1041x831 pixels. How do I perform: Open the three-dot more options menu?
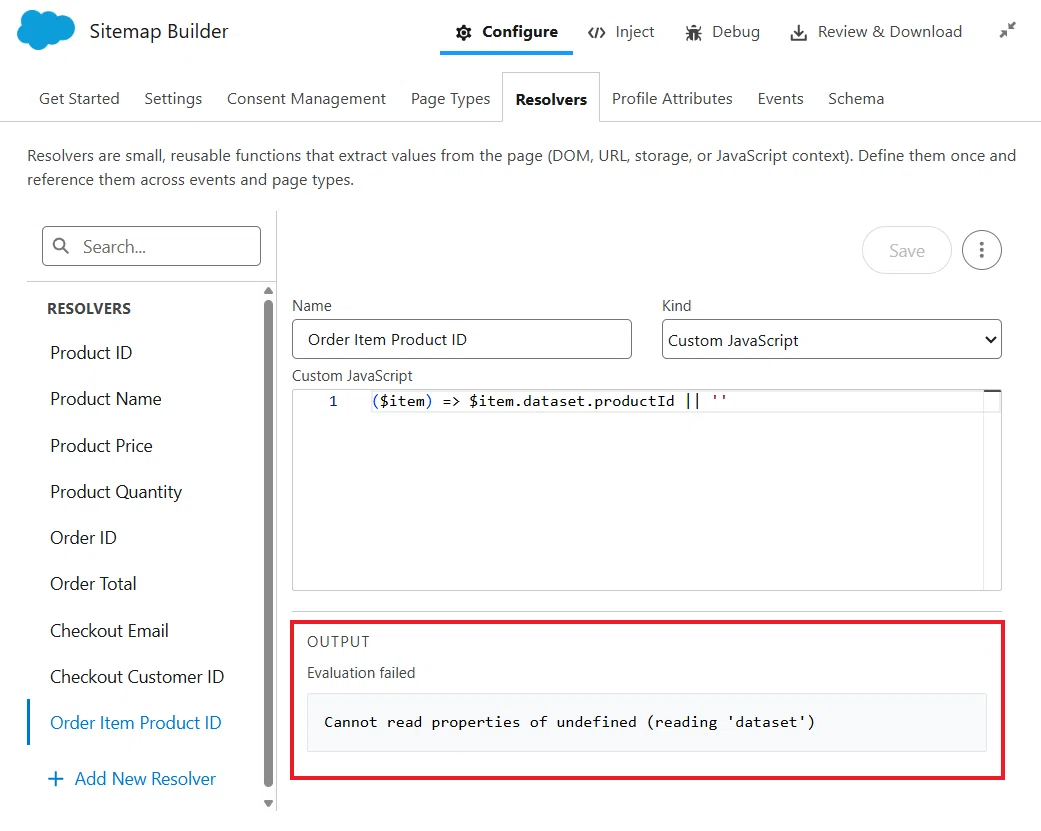point(981,250)
